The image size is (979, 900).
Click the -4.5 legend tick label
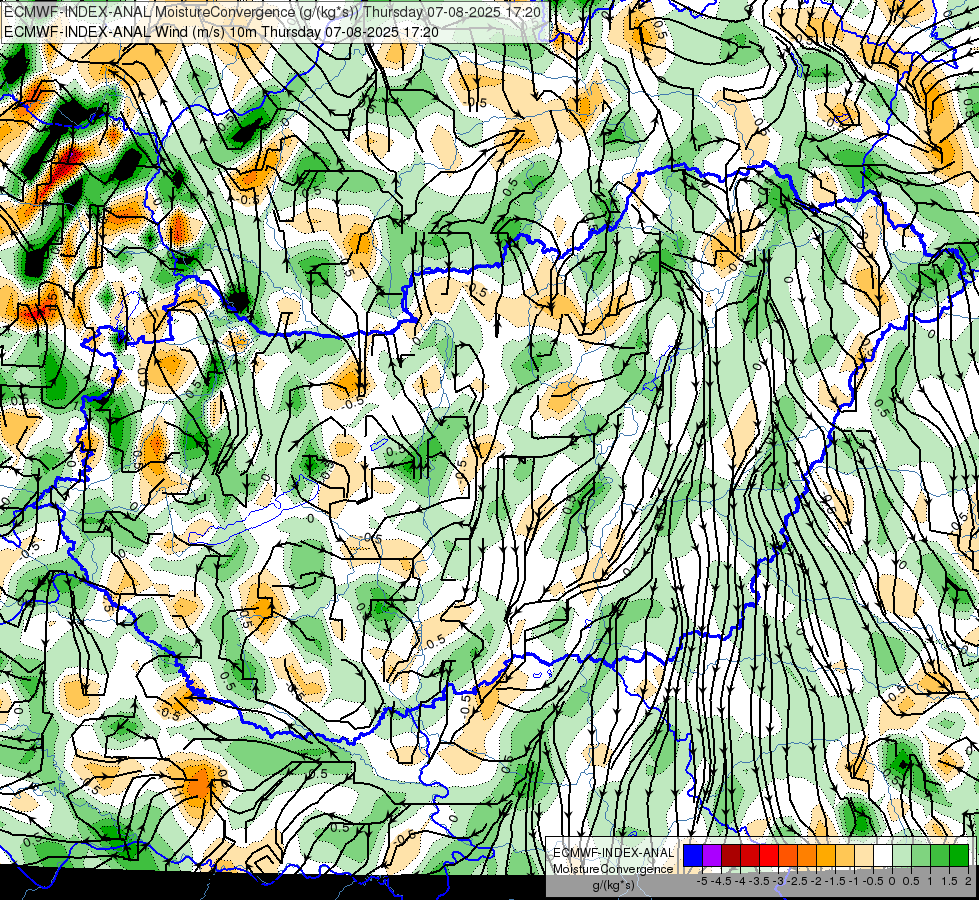(x=721, y=881)
